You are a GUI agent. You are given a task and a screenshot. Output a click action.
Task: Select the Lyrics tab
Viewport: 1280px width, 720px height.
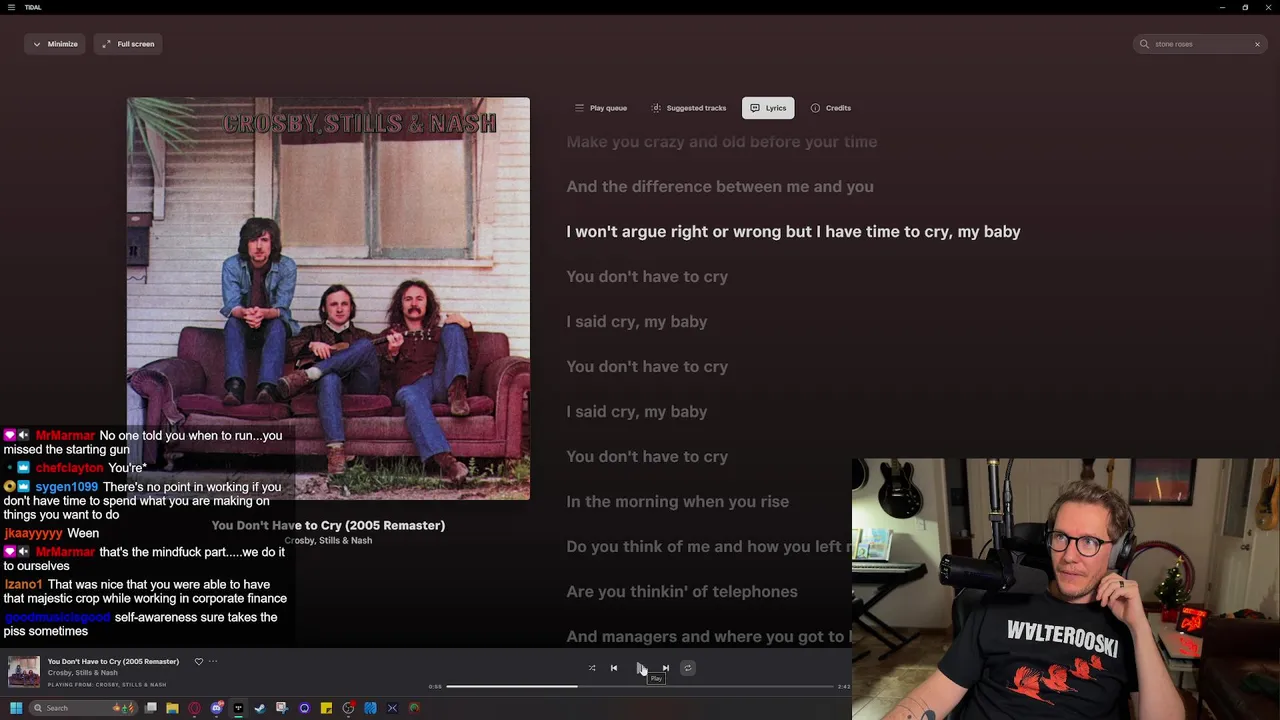(768, 108)
